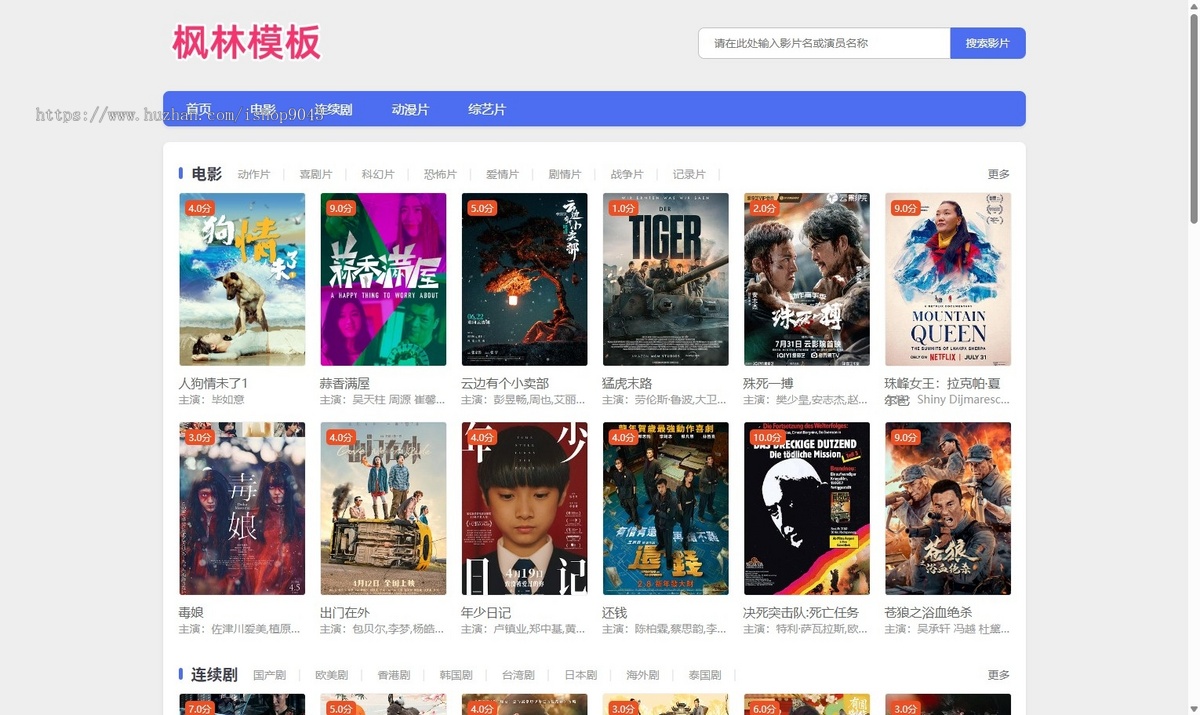Click the 搜索影片 search button

click(x=987, y=43)
